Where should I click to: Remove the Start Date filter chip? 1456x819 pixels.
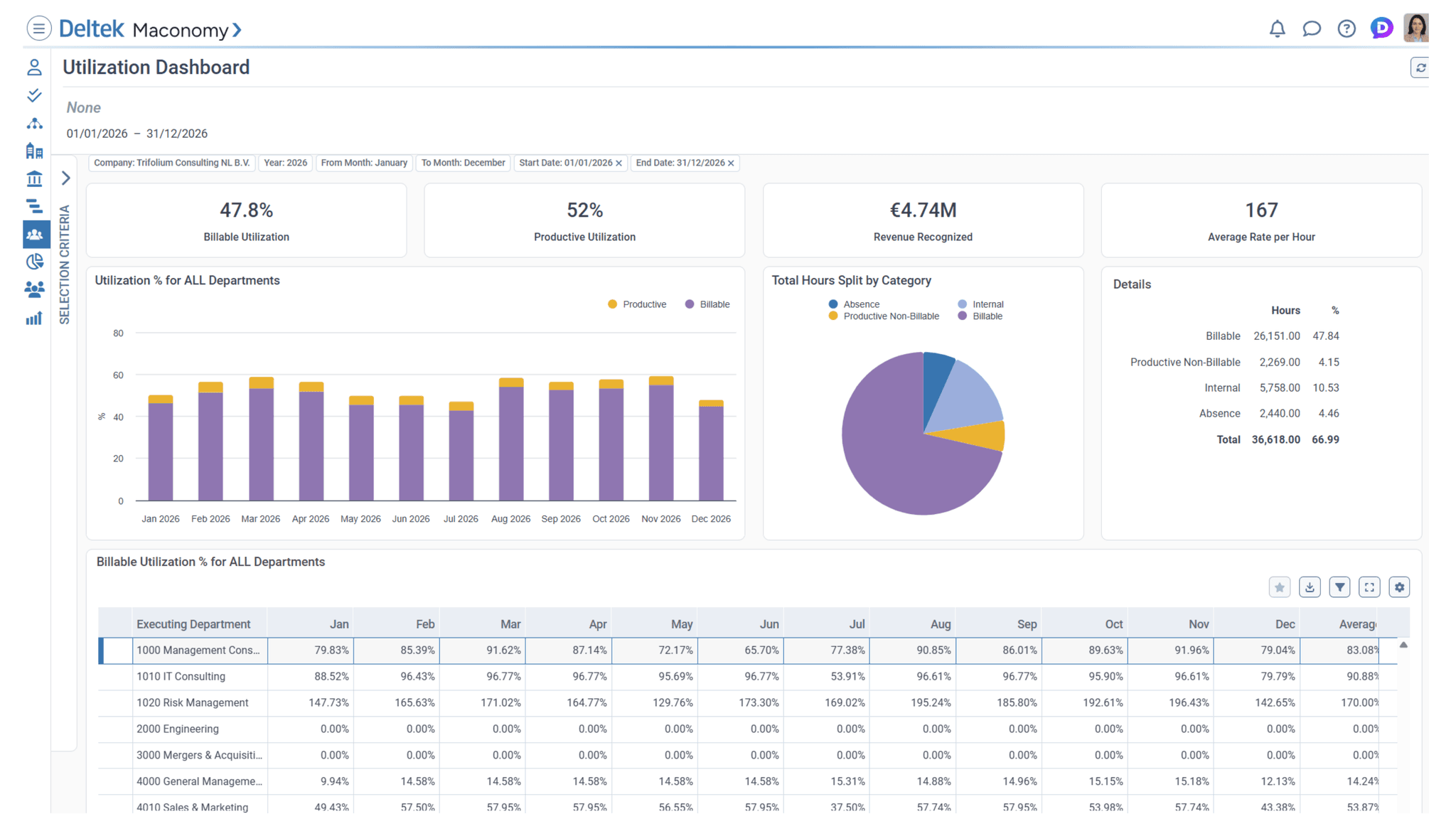click(619, 164)
